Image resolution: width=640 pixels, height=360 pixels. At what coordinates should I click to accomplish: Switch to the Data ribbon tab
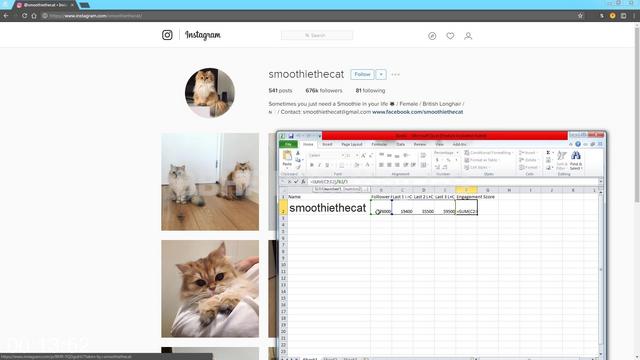400,144
